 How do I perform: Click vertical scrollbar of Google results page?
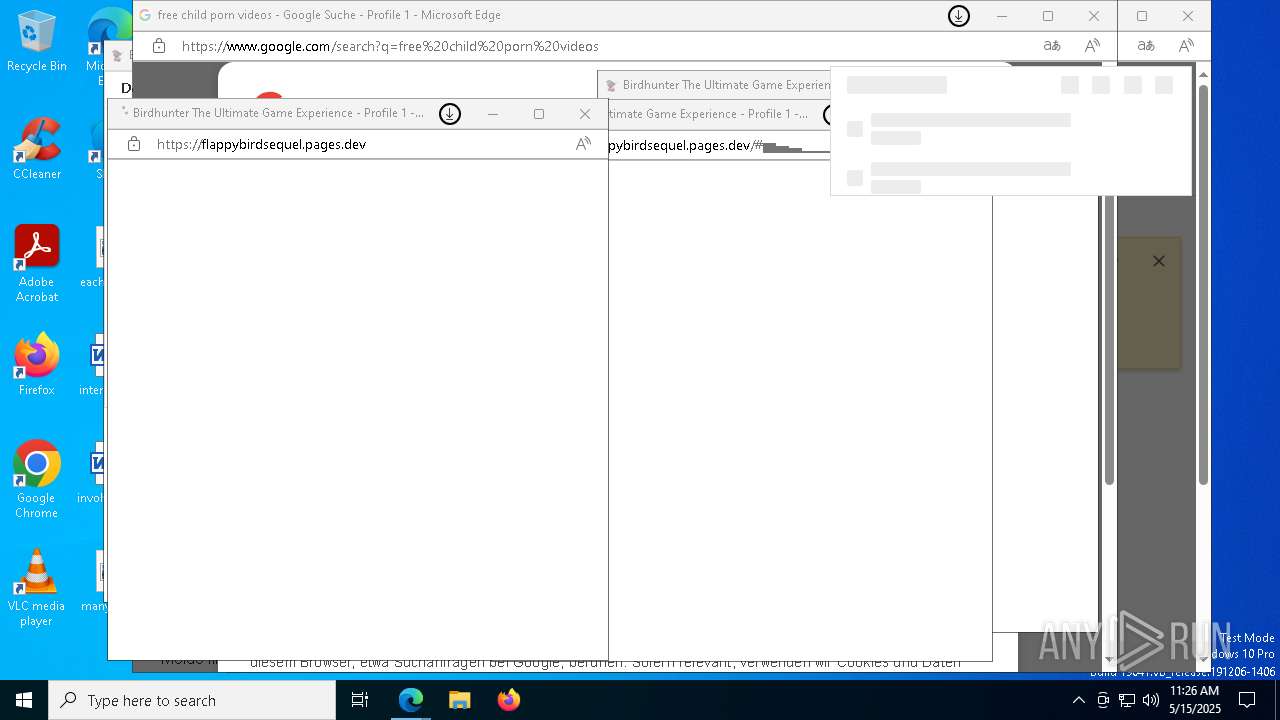pos(1109,340)
